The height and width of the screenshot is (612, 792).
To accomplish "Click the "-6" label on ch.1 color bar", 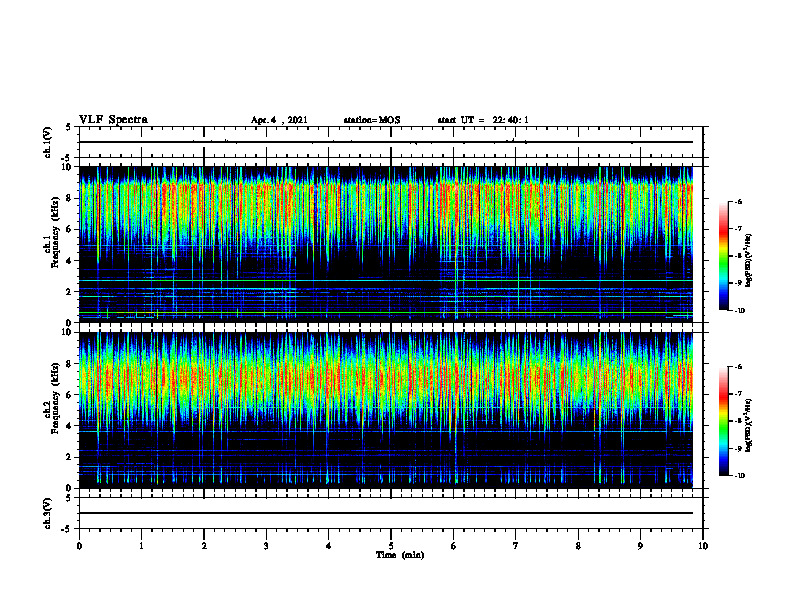I will [739, 201].
